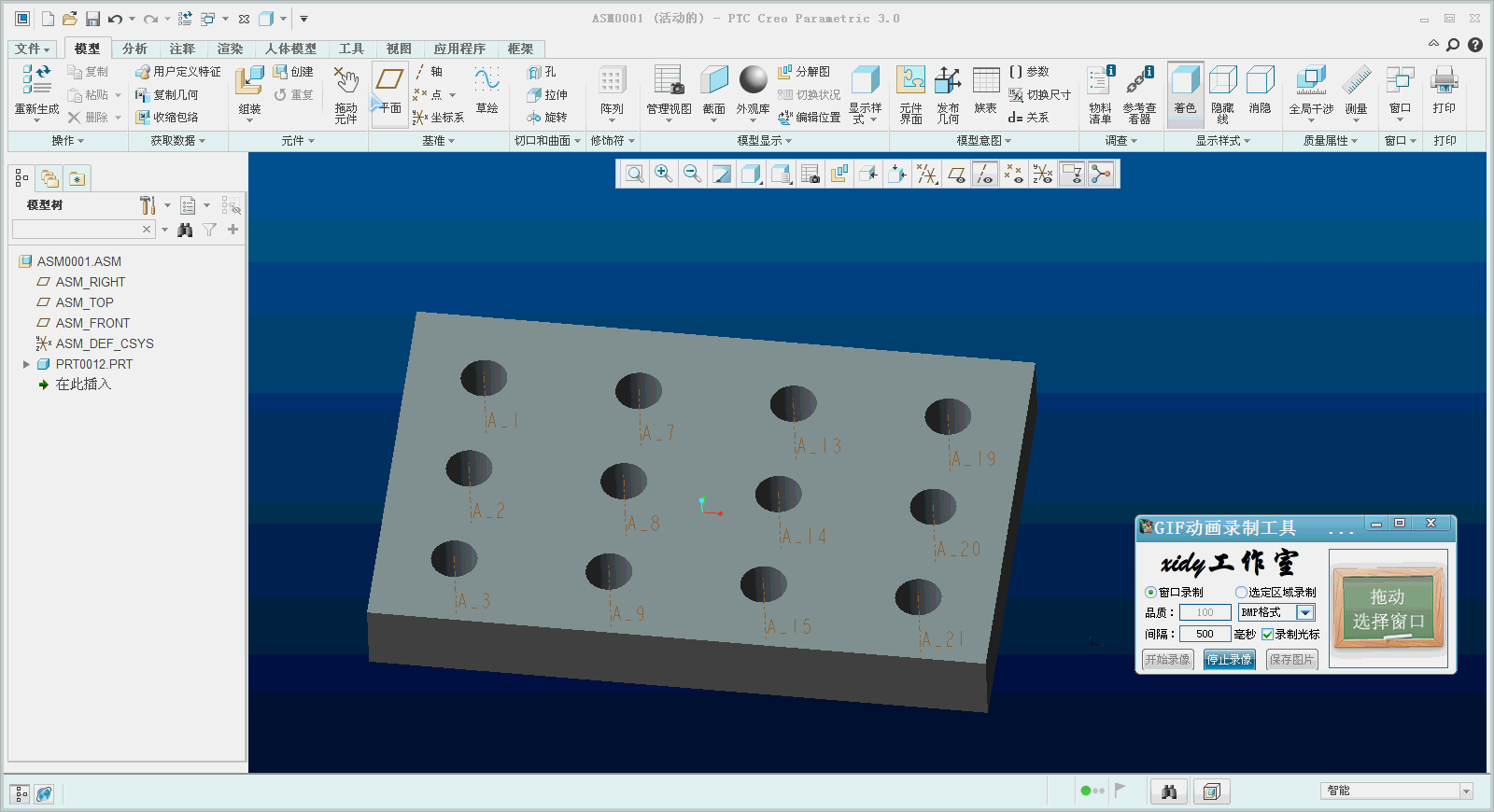
Task: Expand the PRT0012.PRT tree node
Action: (26, 365)
